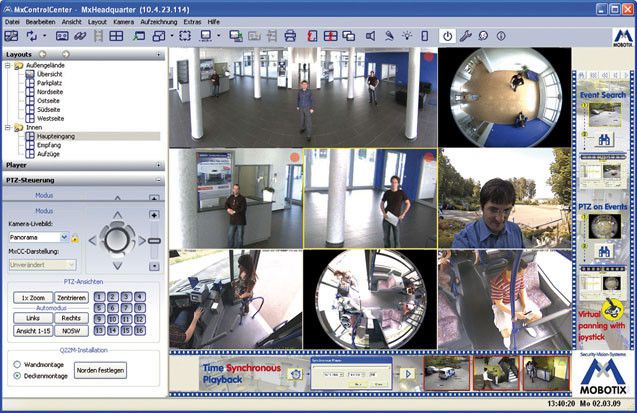Click the PTZ joystick center button
637x413 pixels.
(x=117, y=238)
